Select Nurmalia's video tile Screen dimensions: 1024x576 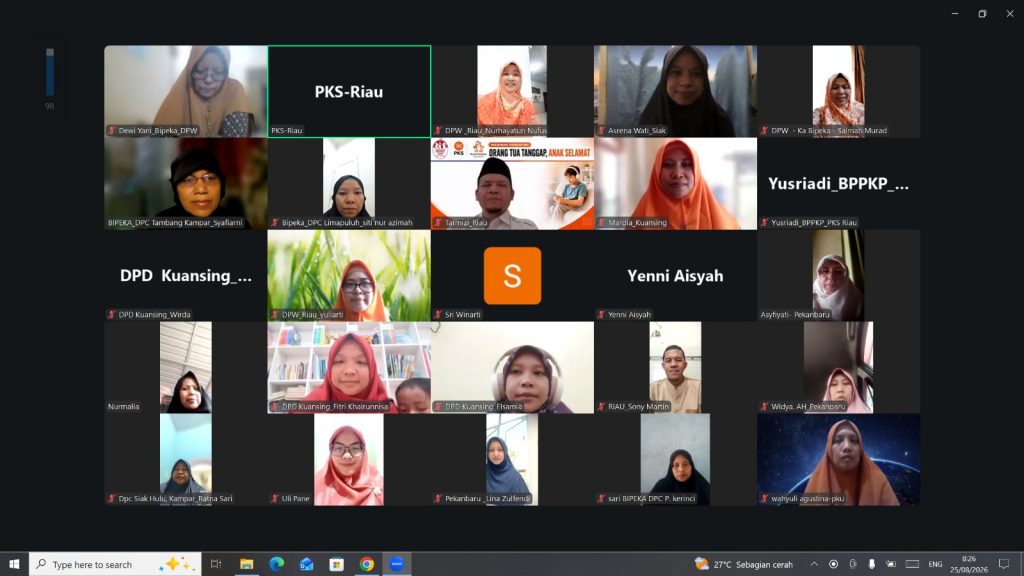click(x=185, y=368)
